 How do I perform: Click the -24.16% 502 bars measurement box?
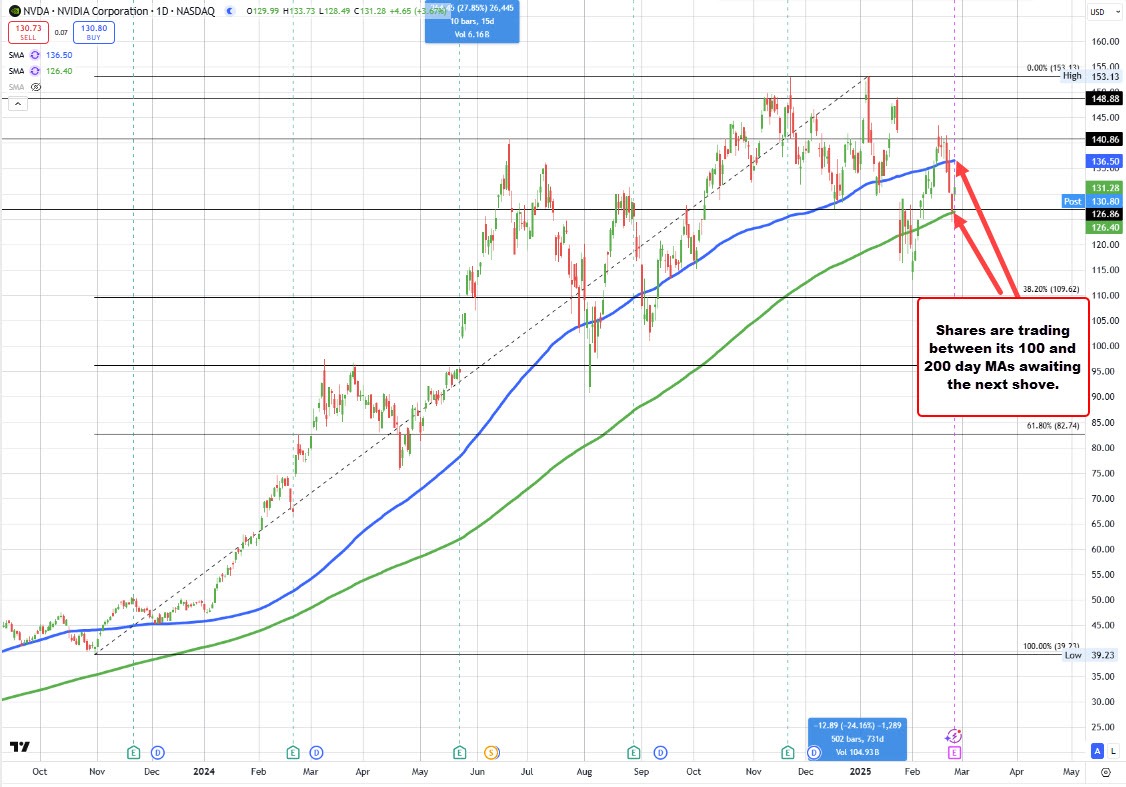click(x=857, y=739)
